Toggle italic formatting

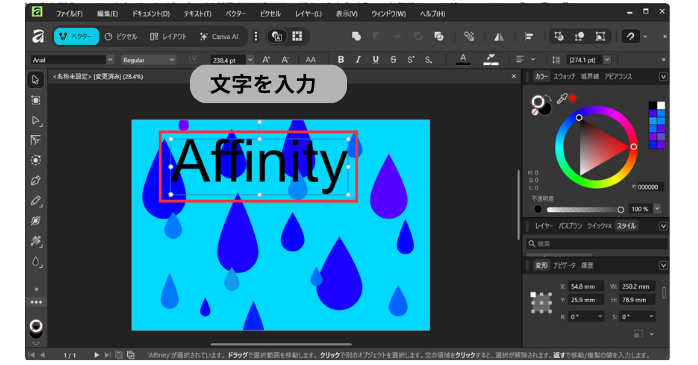[x=358, y=60]
